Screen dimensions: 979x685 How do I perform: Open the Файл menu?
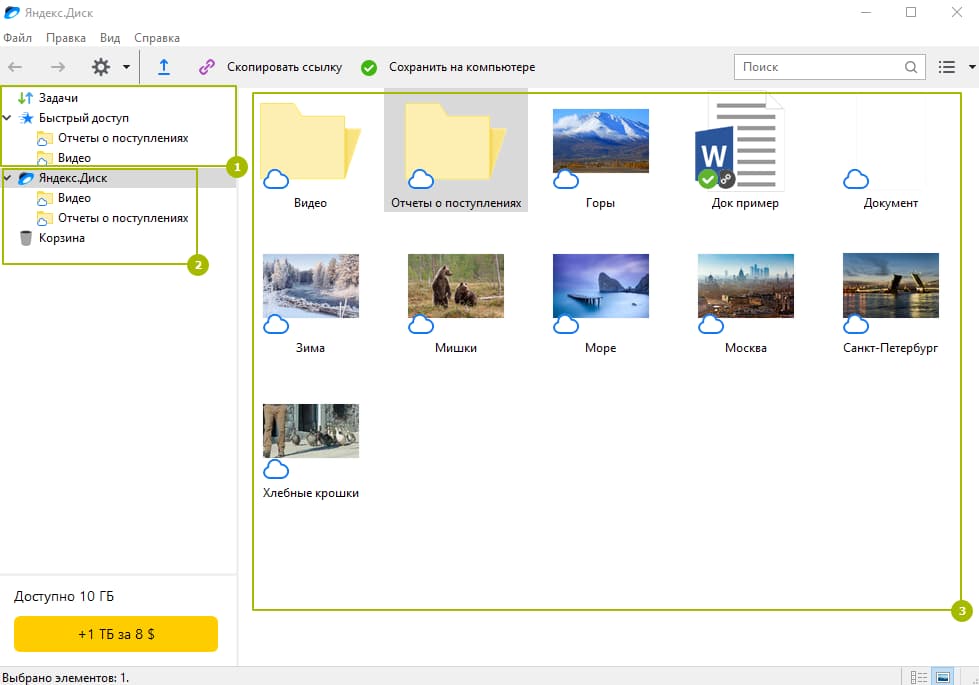pyautogui.click(x=18, y=38)
